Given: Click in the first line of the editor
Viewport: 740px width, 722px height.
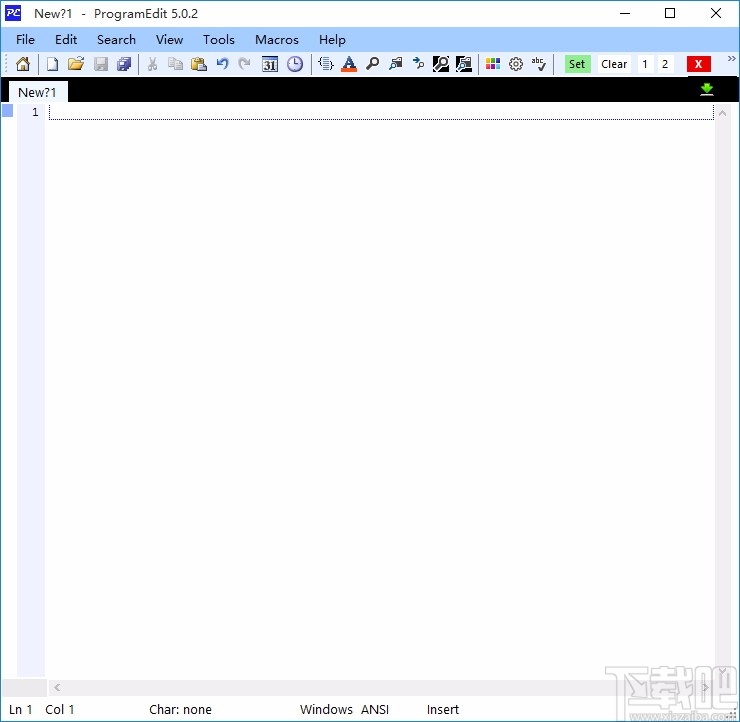Looking at the screenshot, I should click(381, 112).
